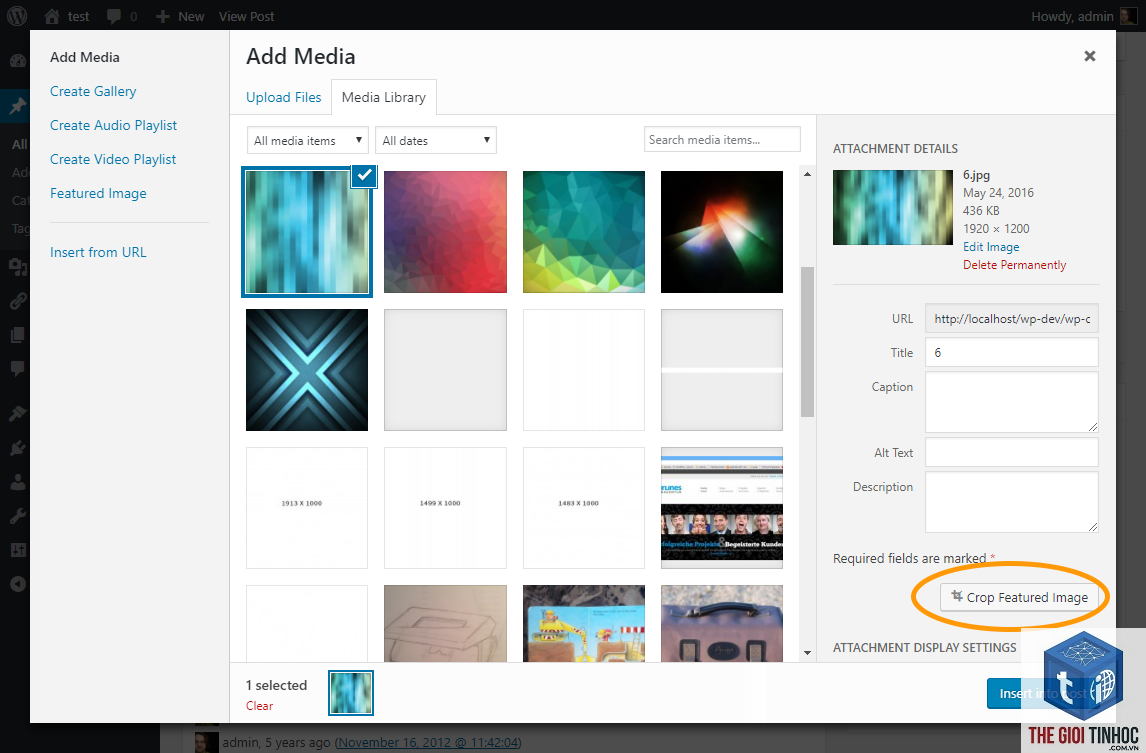Click the Collapse menu arrow icon in the sidebar
1146x753 pixels.
click(x=18, y=584)
